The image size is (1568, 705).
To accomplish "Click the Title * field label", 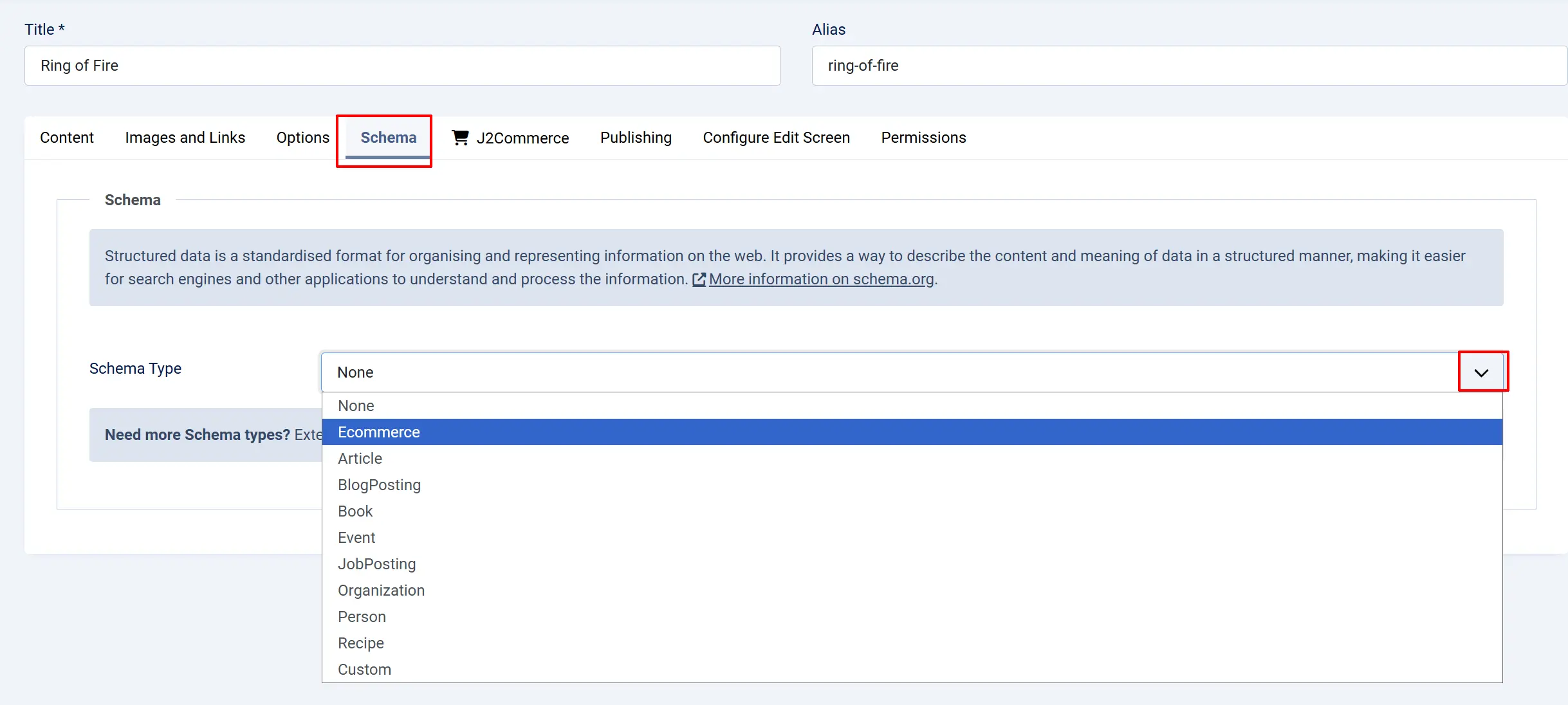I will [44, 30].
